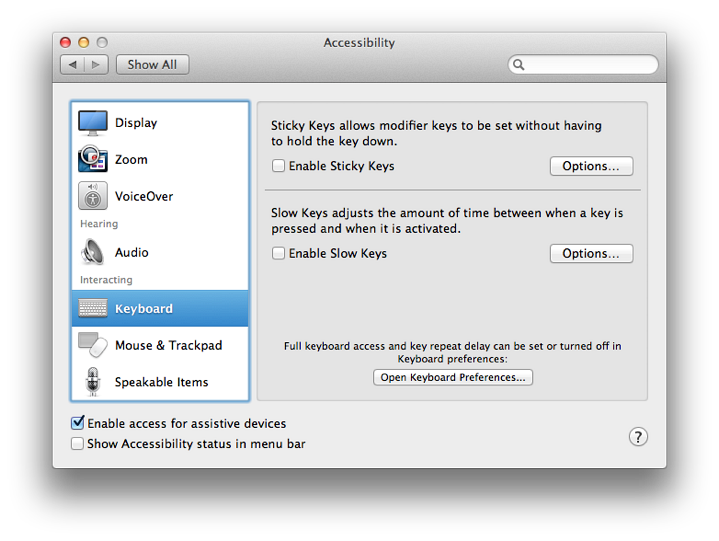Select the Speakable Items label

click(161, 382)
